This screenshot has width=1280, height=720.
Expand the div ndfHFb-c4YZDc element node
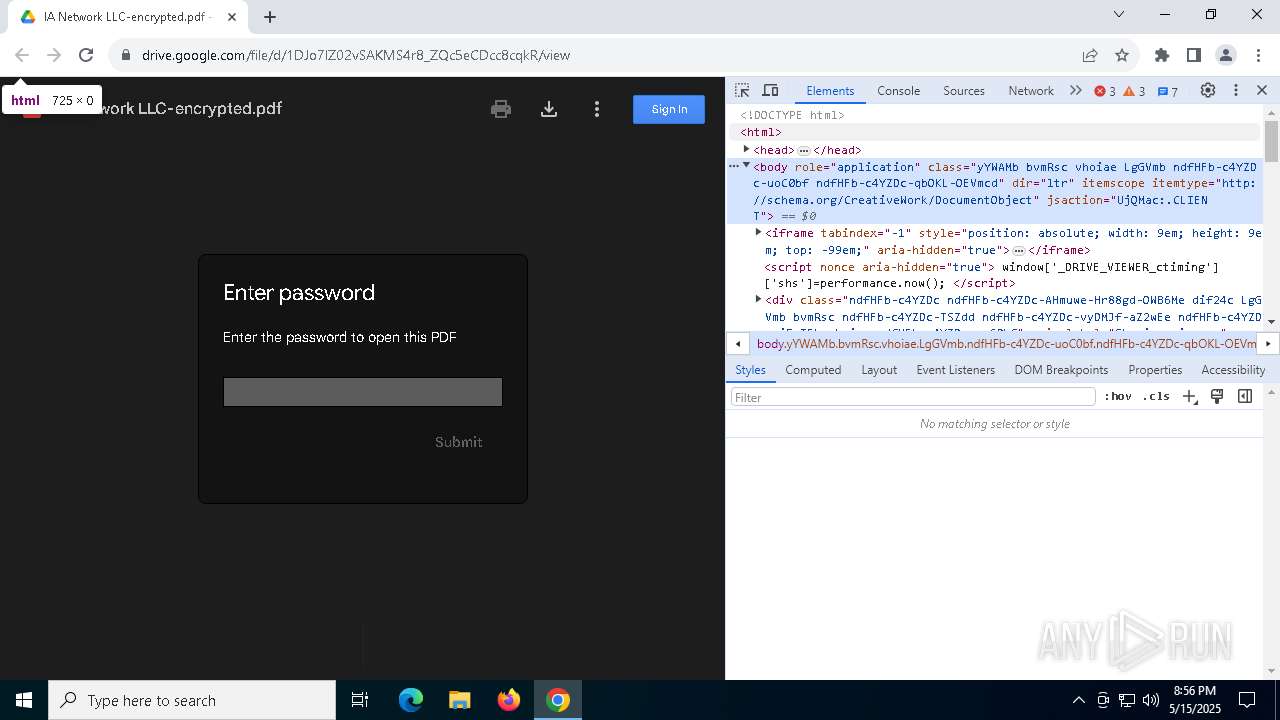758,299
